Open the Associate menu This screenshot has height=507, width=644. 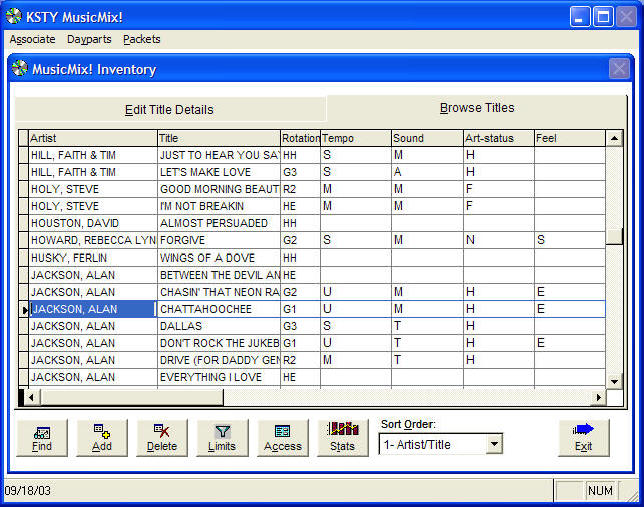pyautogui.click(x=32, y=39)
